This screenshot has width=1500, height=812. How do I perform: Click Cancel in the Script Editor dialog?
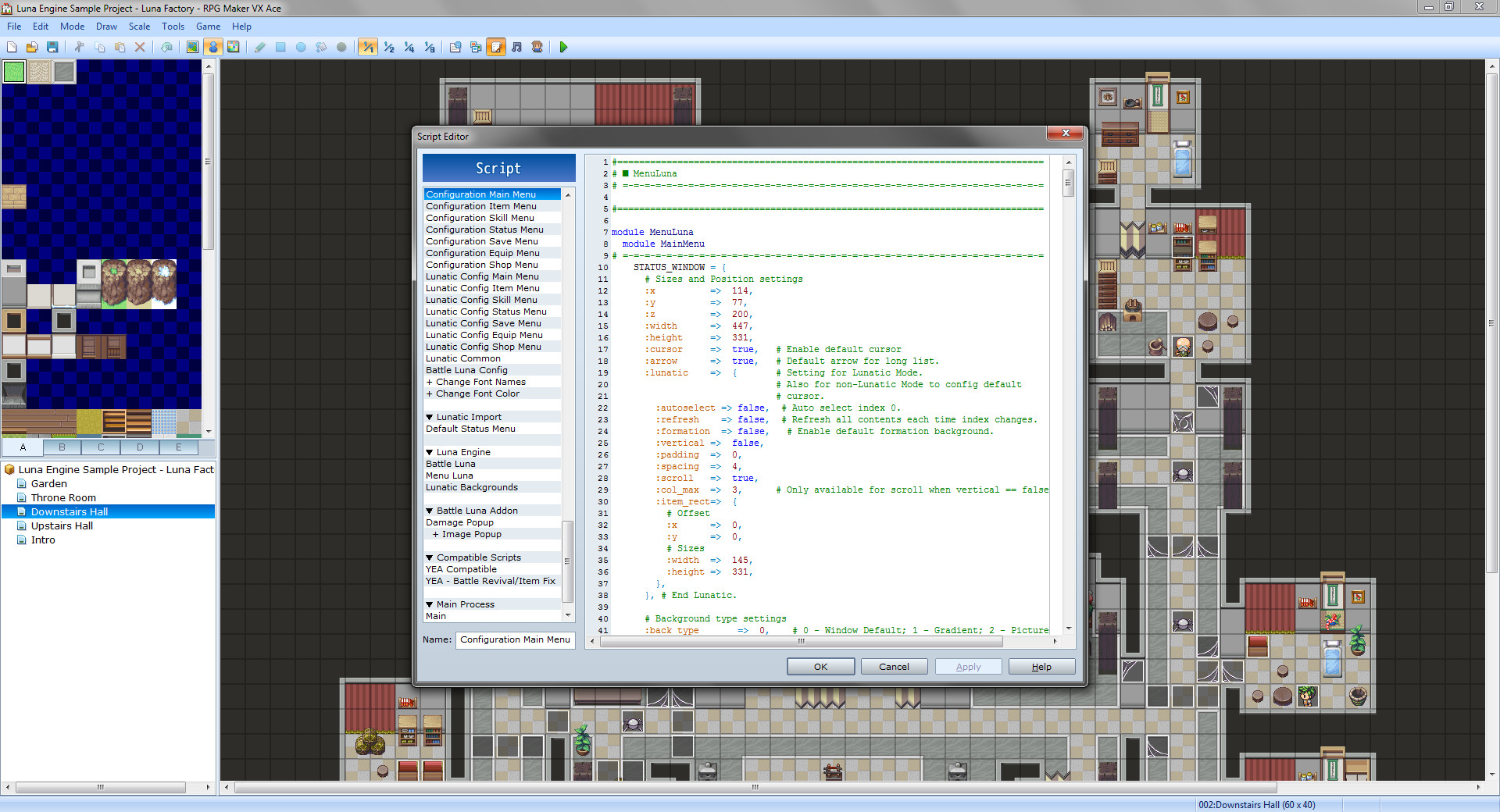pos(893,666)
